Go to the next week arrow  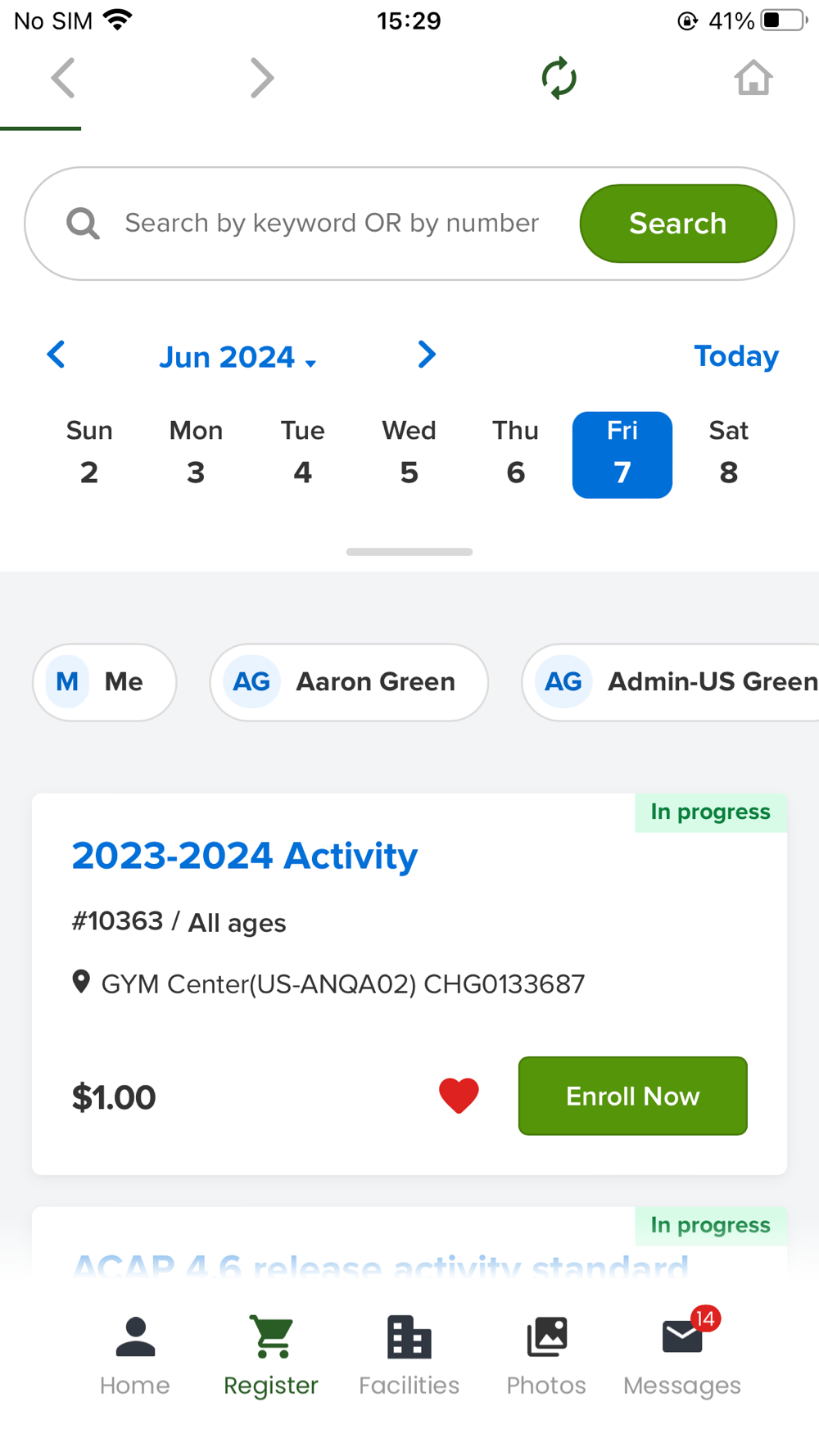pos(427,355)
